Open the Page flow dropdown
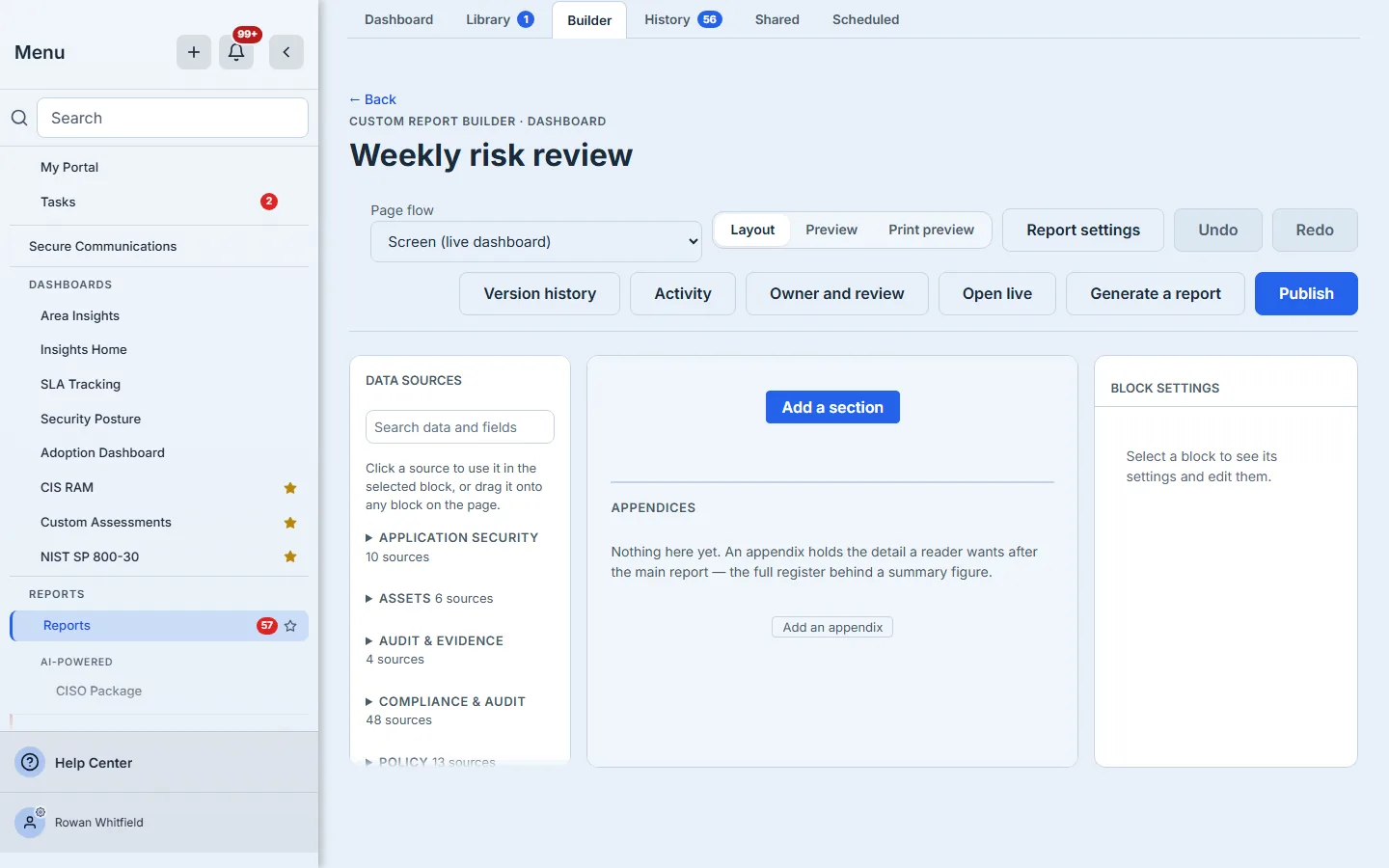 [536, 242]
